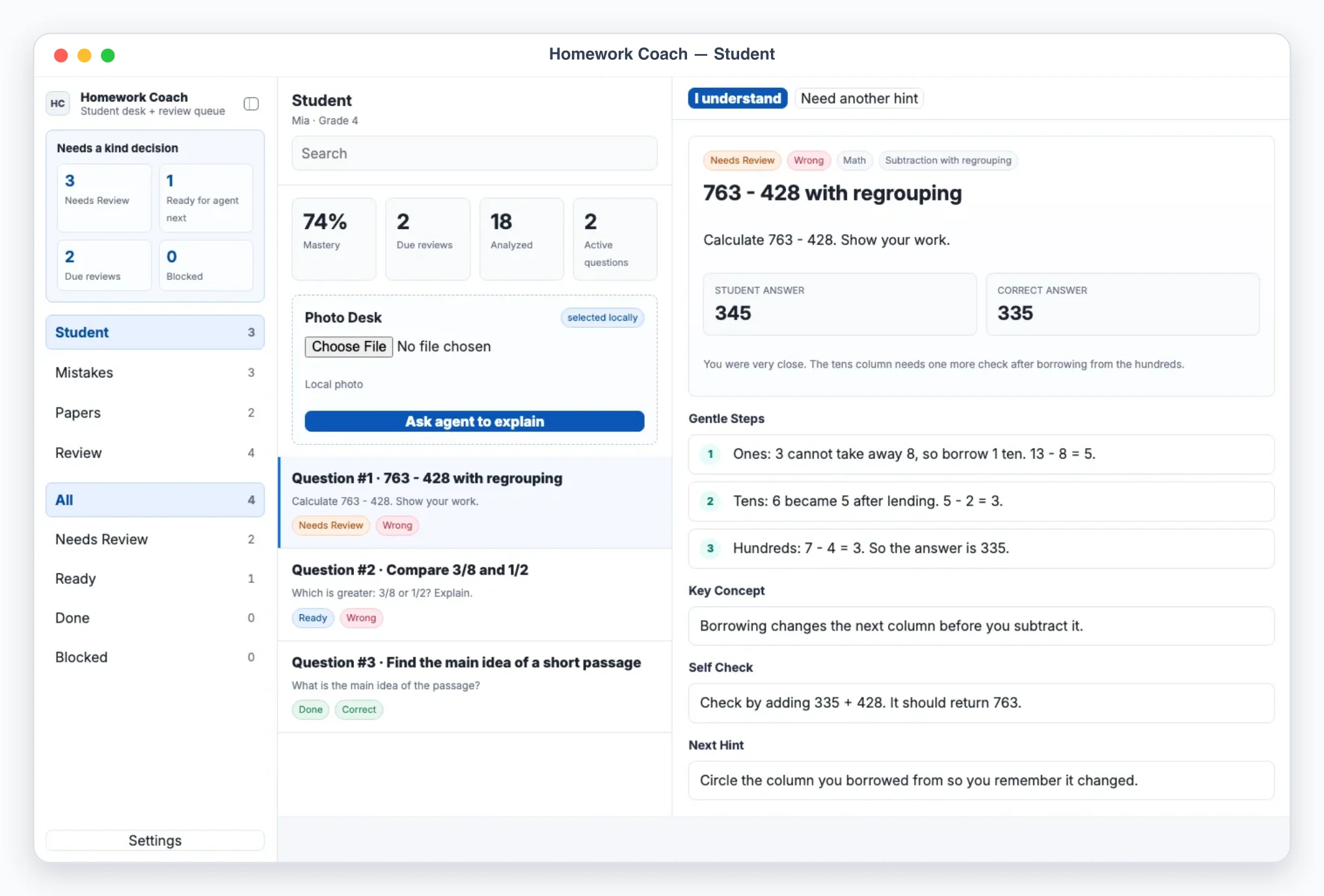Click the green fullscreen window button
1324x896 pixels.
(108, 55)
